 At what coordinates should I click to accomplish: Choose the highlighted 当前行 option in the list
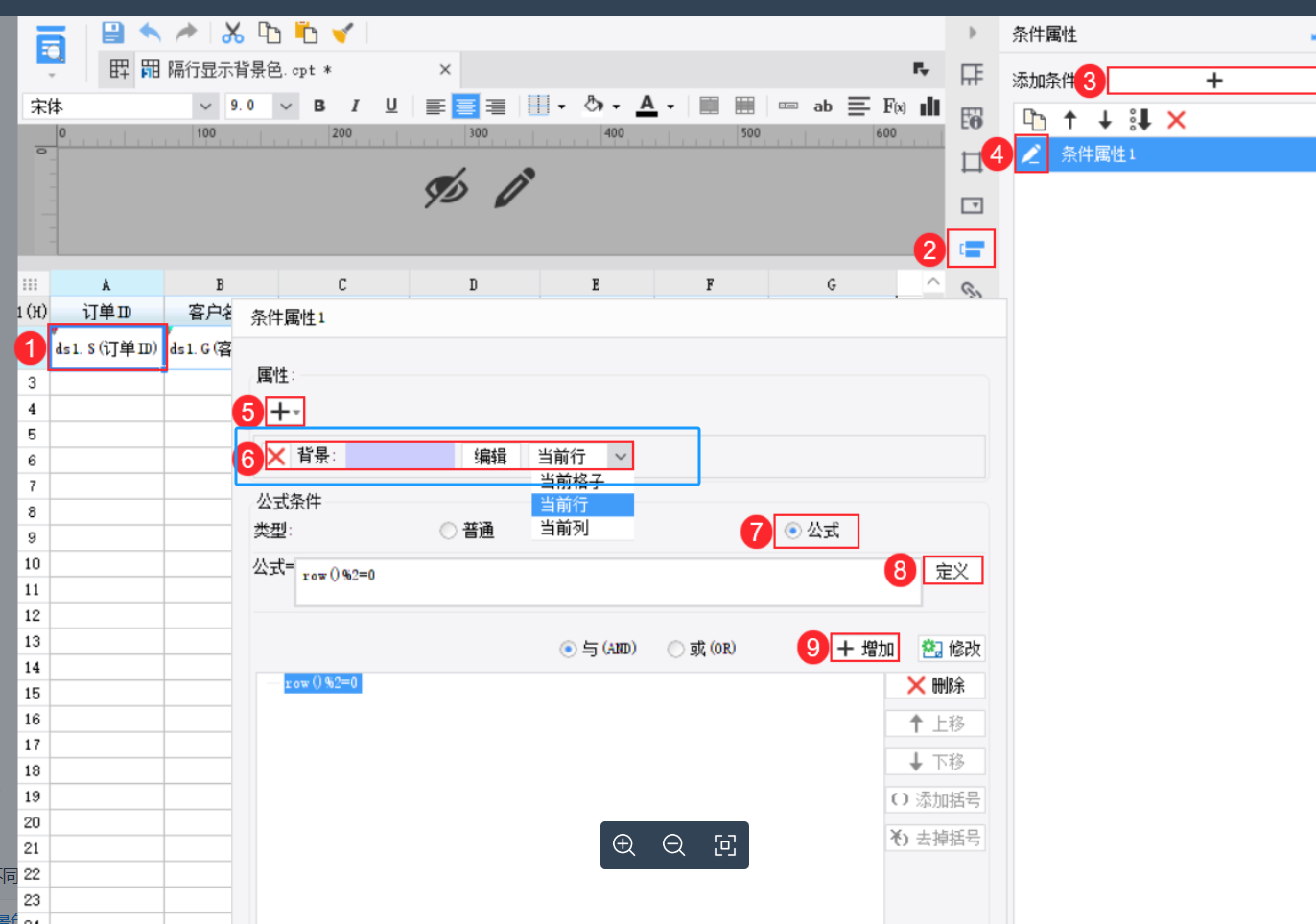pyautogui.click(x=582, y=505)
